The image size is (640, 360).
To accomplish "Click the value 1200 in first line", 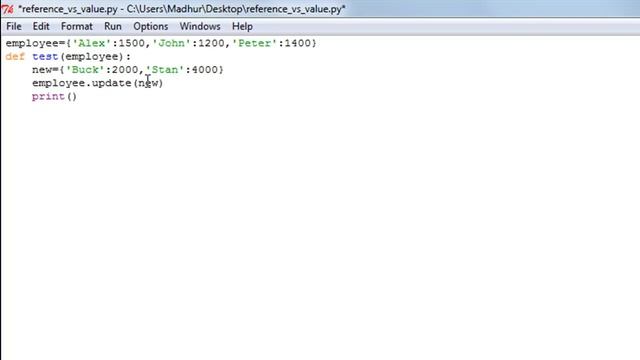I will click(211, 43).
